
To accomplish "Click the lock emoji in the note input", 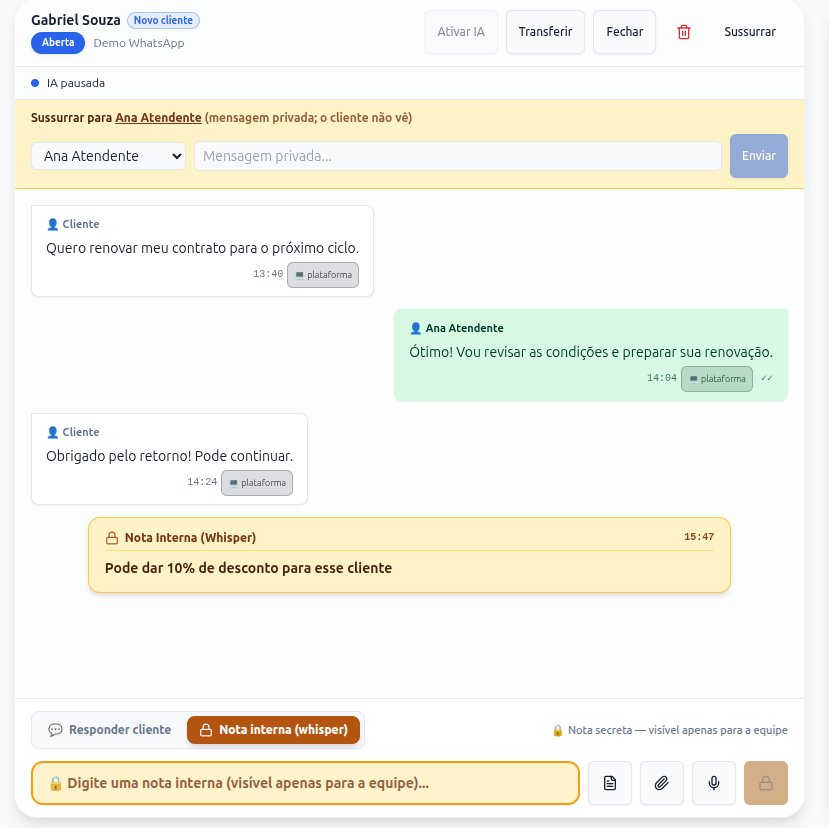I will [55, 784].
